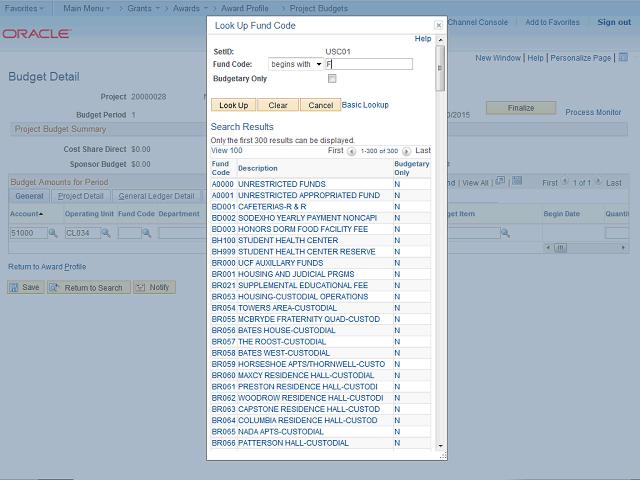Click the Operating Unit lookup magnifier icon
This screenshot has width=640, height=480.
click(108, 233)
